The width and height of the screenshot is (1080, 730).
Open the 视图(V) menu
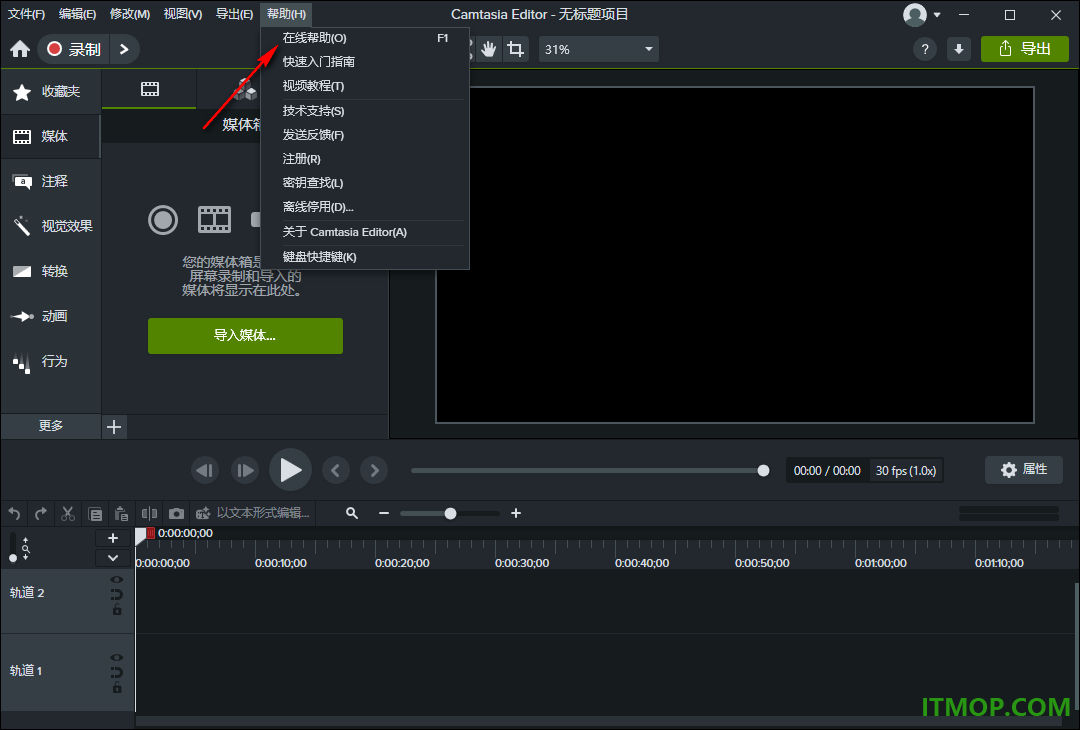point(183,14)
